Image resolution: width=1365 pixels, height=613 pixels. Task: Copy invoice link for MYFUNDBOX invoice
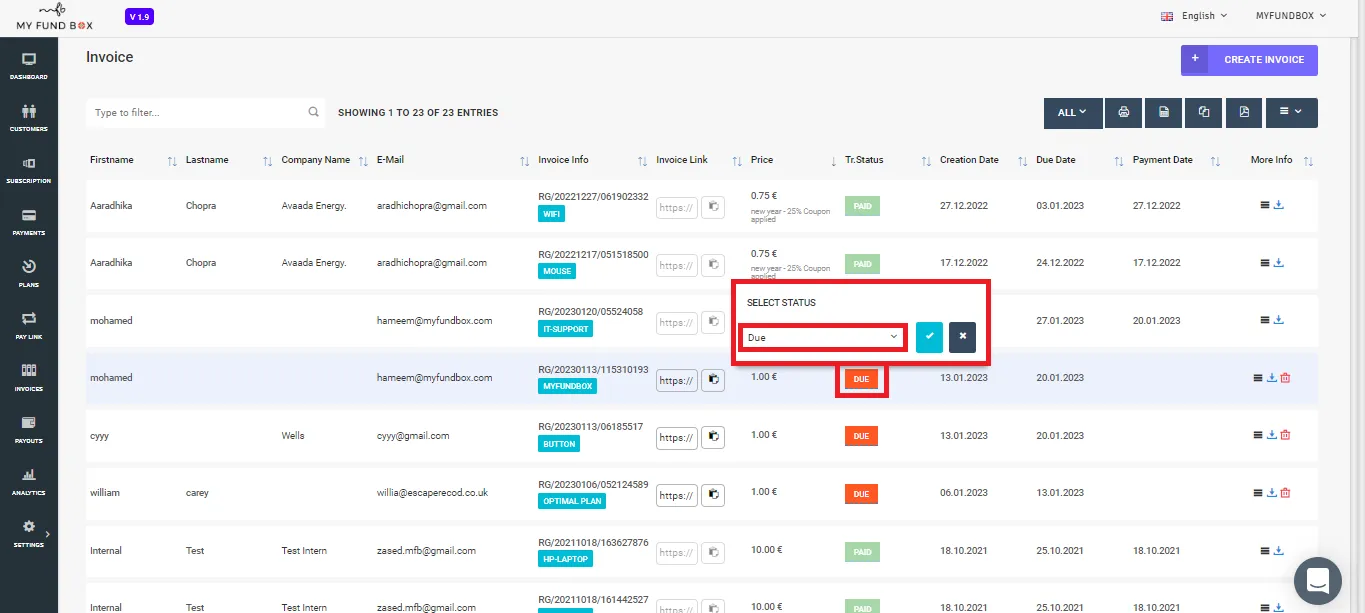[712, 380]
